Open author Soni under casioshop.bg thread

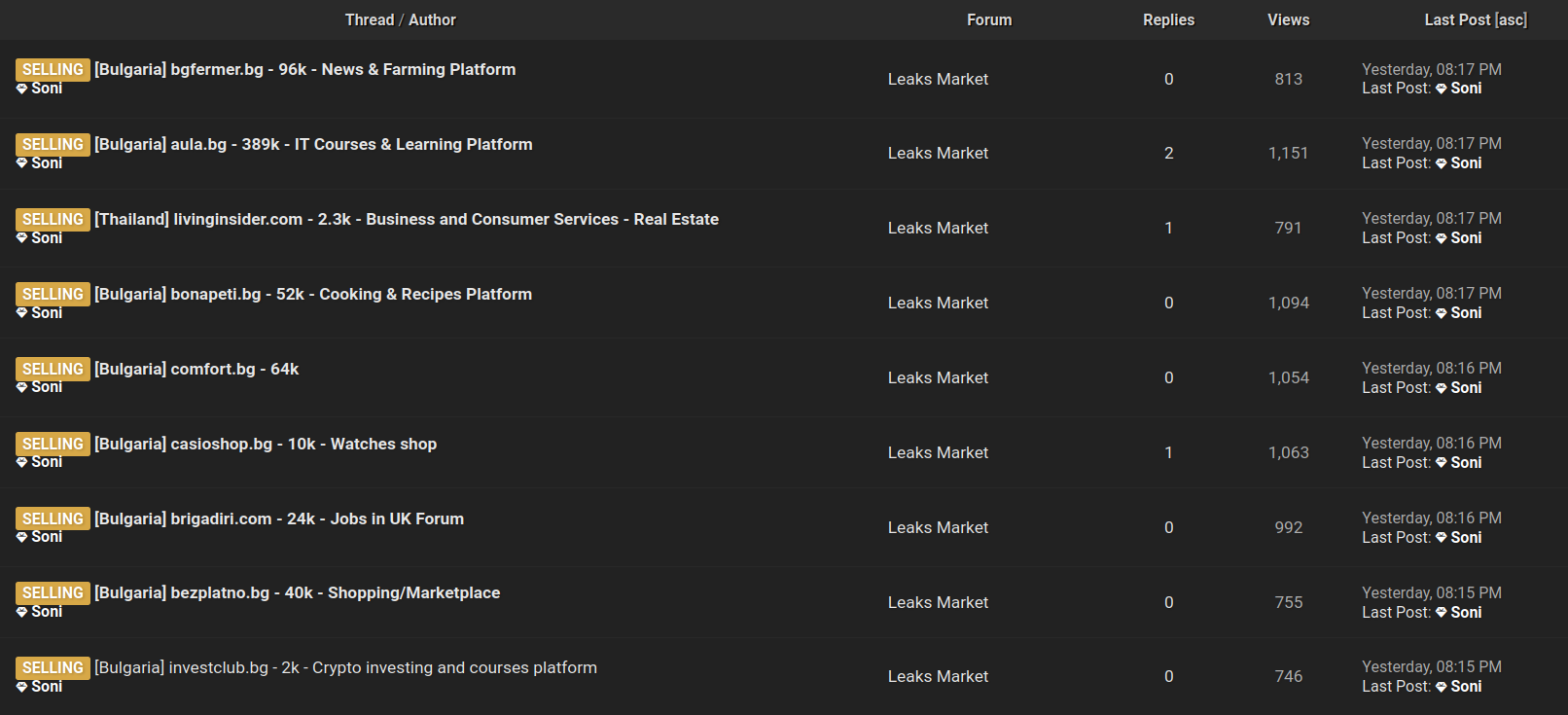pos(47,462)
